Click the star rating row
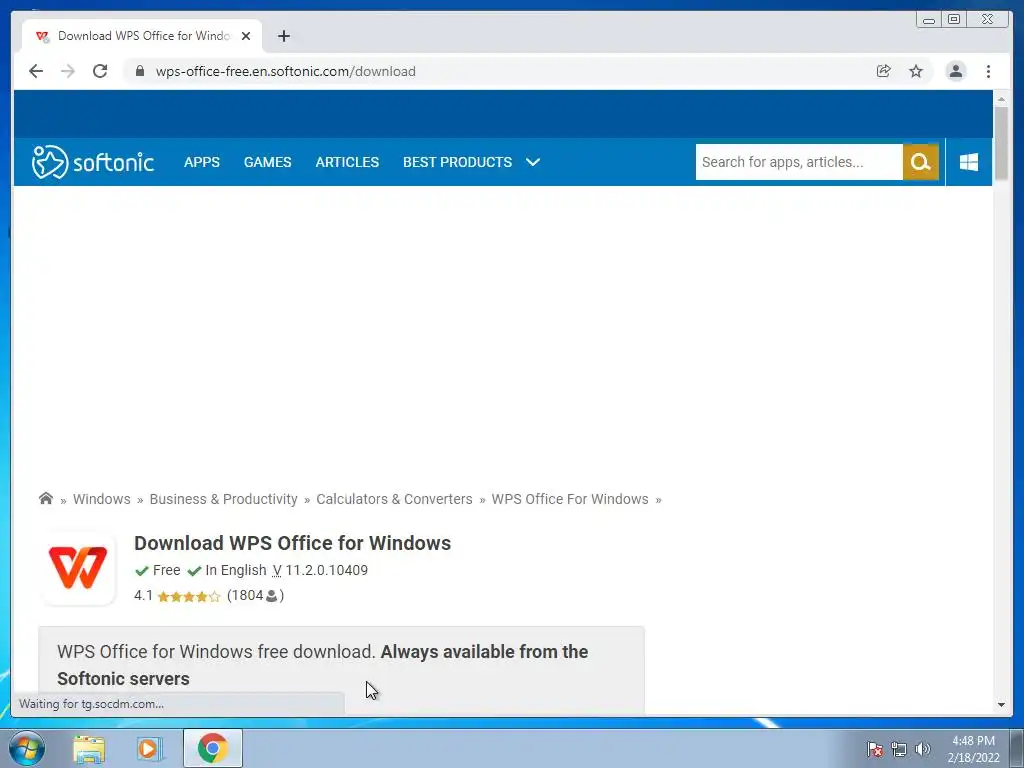The image size is (1024, 768). (x=189, y=596)
